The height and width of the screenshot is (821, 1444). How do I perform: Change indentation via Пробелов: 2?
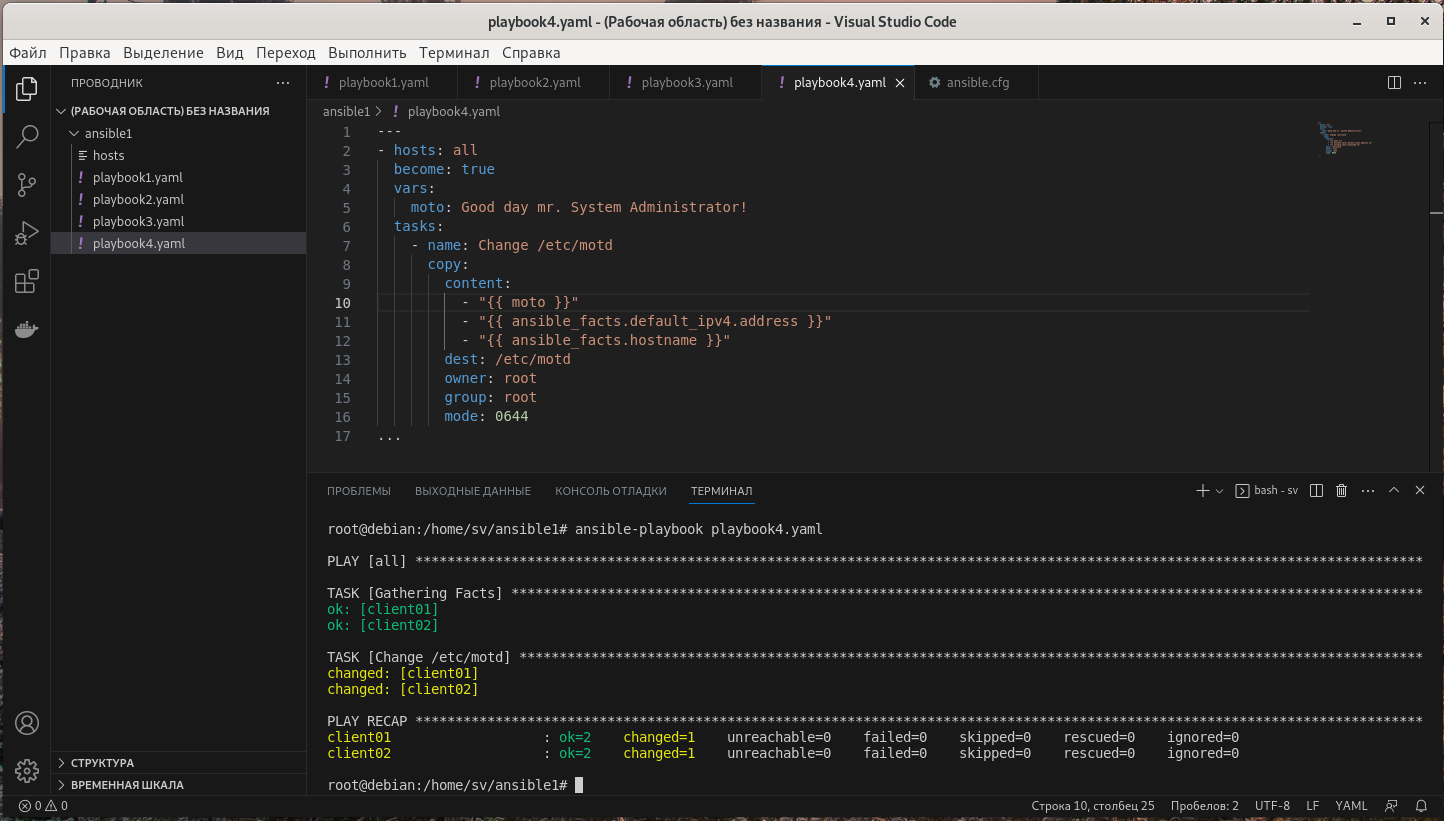pyautogui.click(x=1204, y=806)
